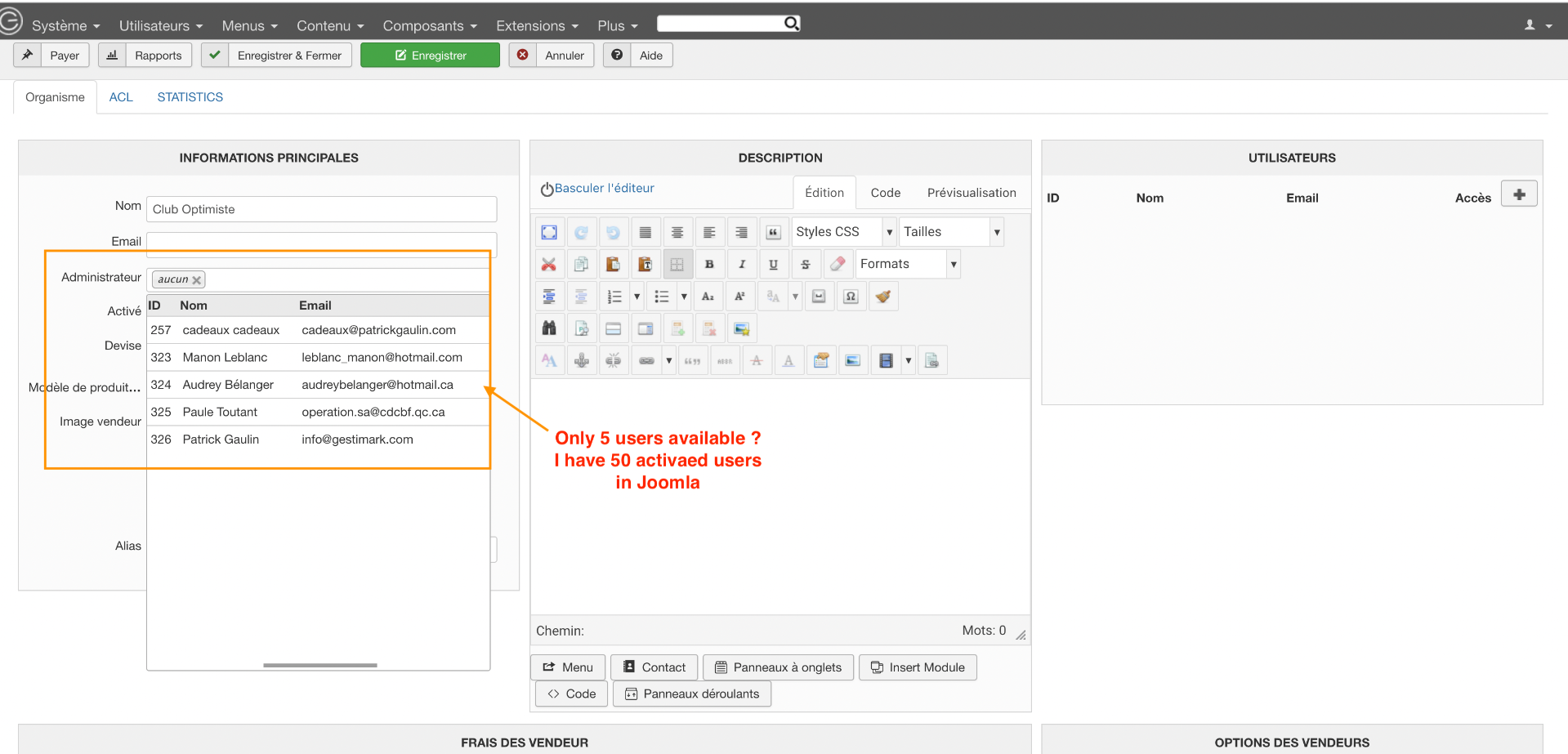Open the Composants menu

(430, 26)
